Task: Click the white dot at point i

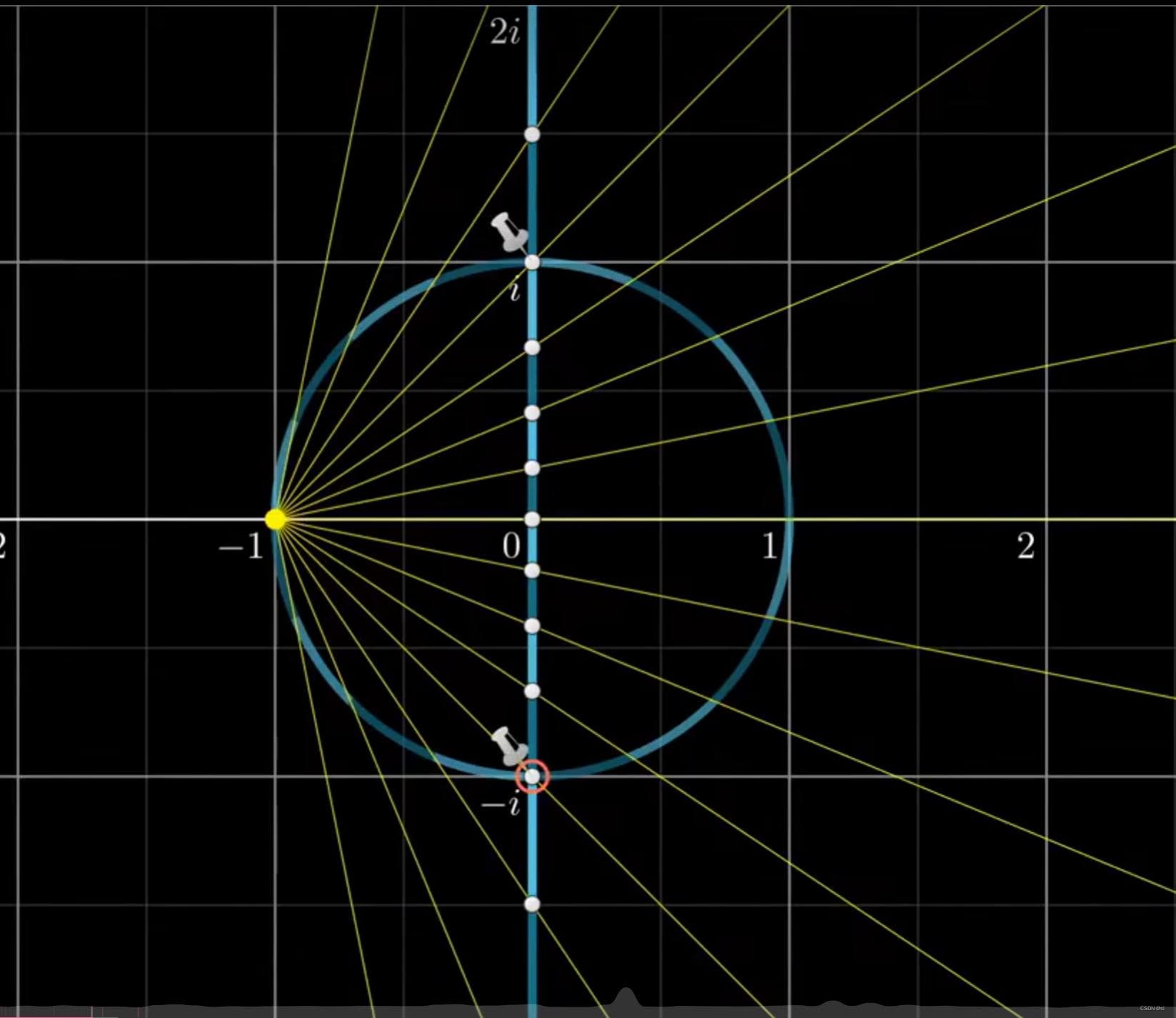Action: coord(532,262)
